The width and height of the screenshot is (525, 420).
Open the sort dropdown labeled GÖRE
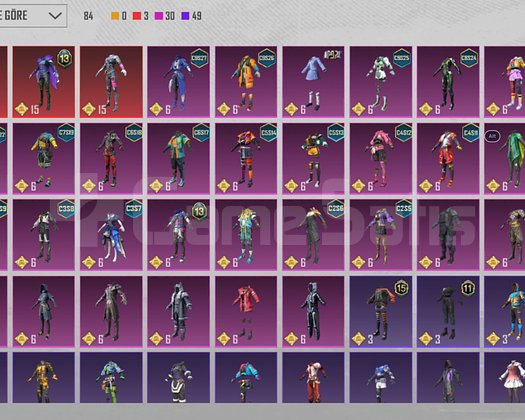[33, 15]
